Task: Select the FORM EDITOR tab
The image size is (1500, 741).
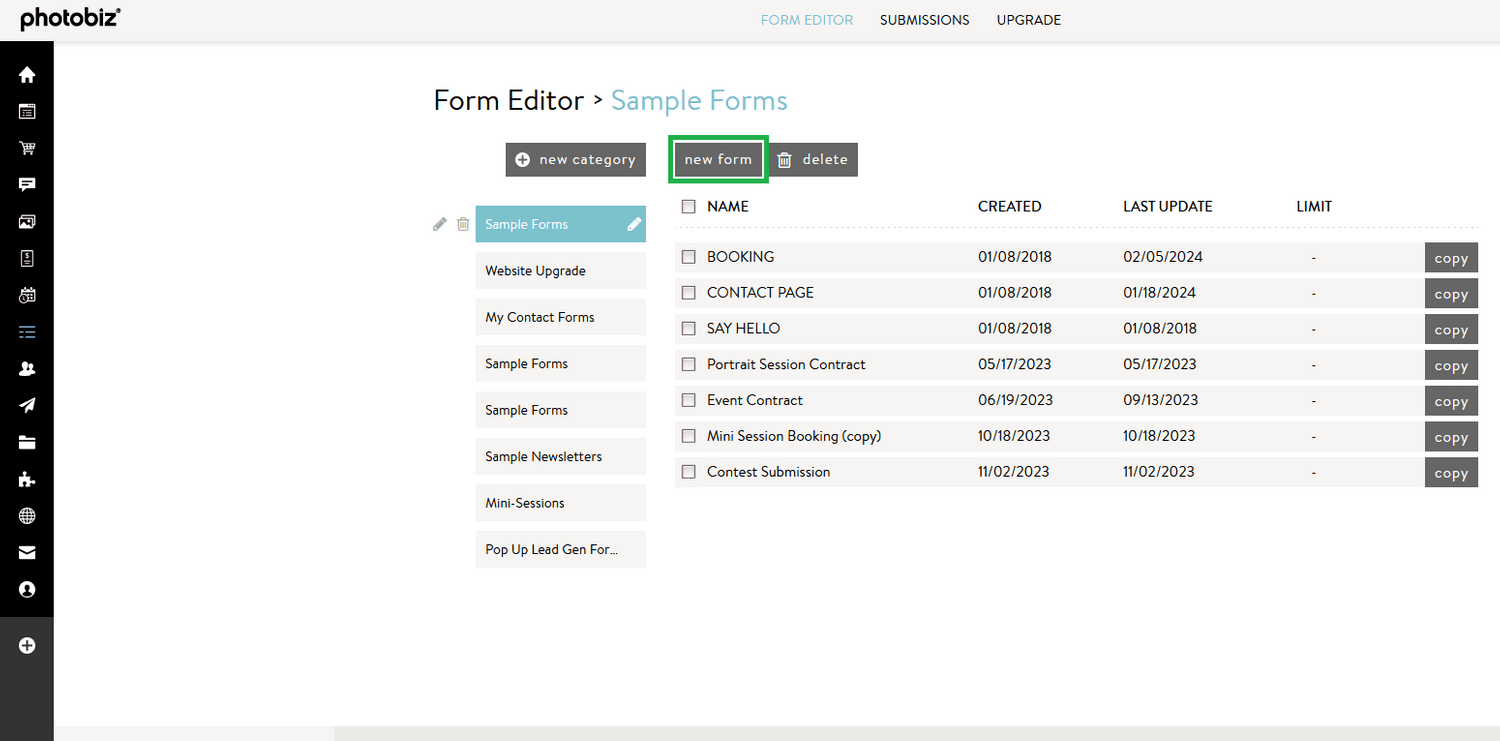Action: 807,20
